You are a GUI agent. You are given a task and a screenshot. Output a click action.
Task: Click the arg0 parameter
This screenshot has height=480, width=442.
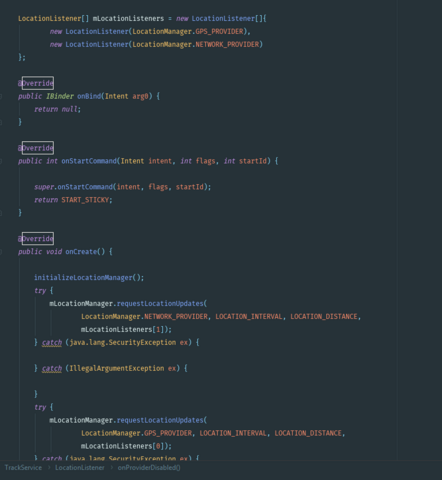pos(140,96)
